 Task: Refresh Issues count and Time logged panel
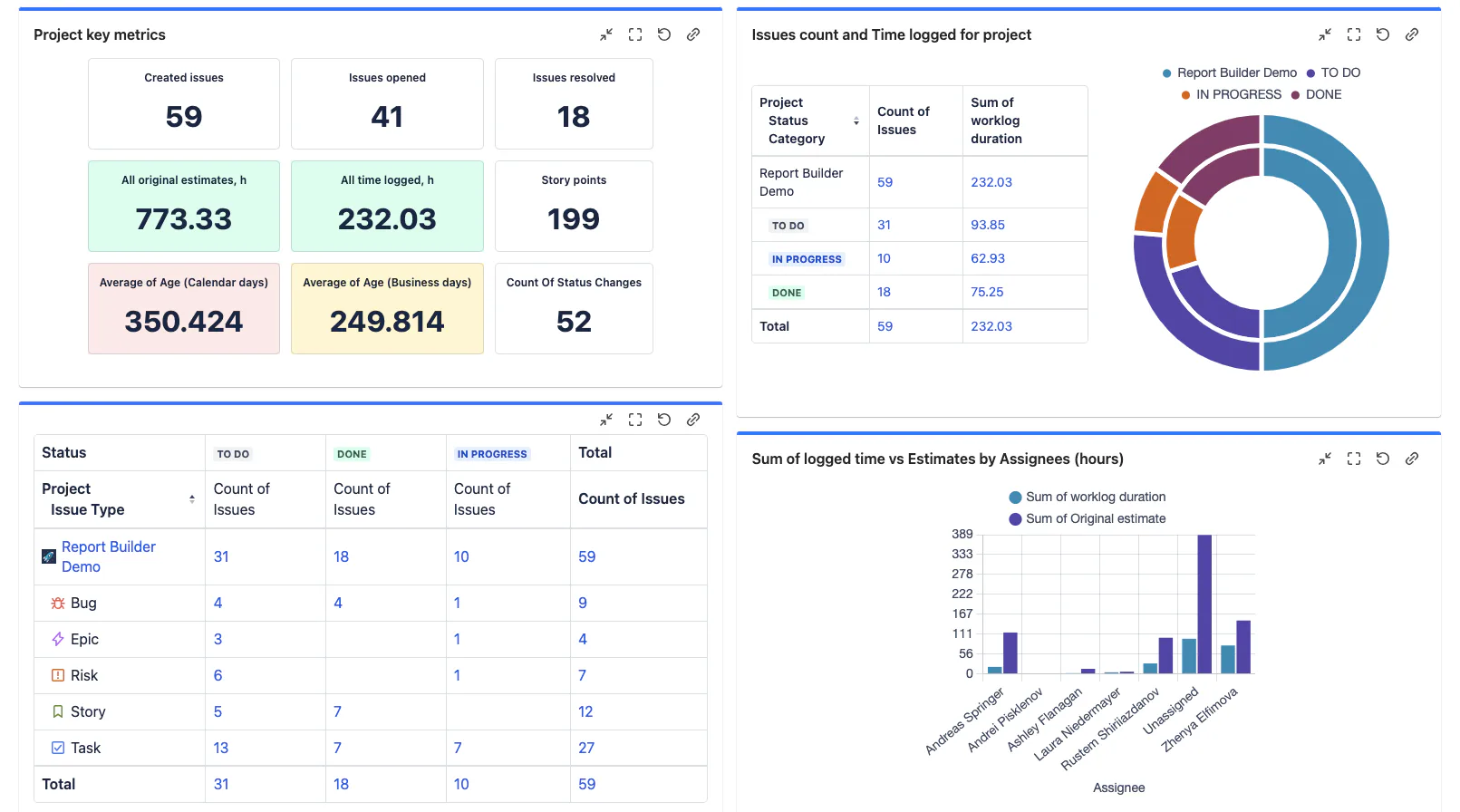(x=1383, y=34)
